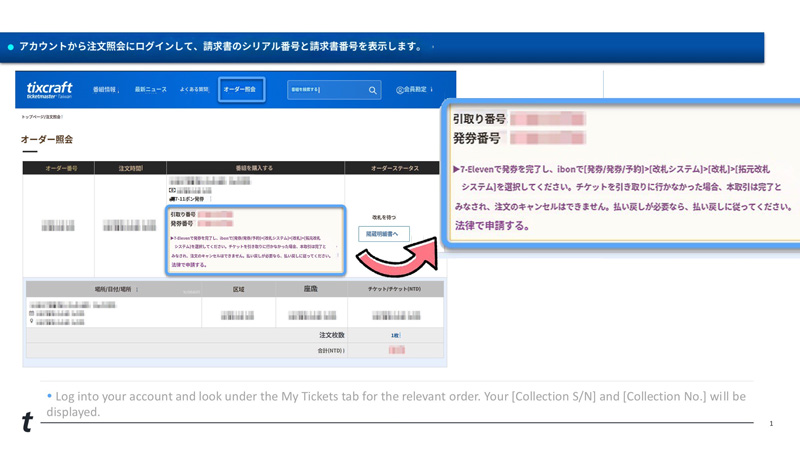Open the 番組情報 menu

(103, 90)
